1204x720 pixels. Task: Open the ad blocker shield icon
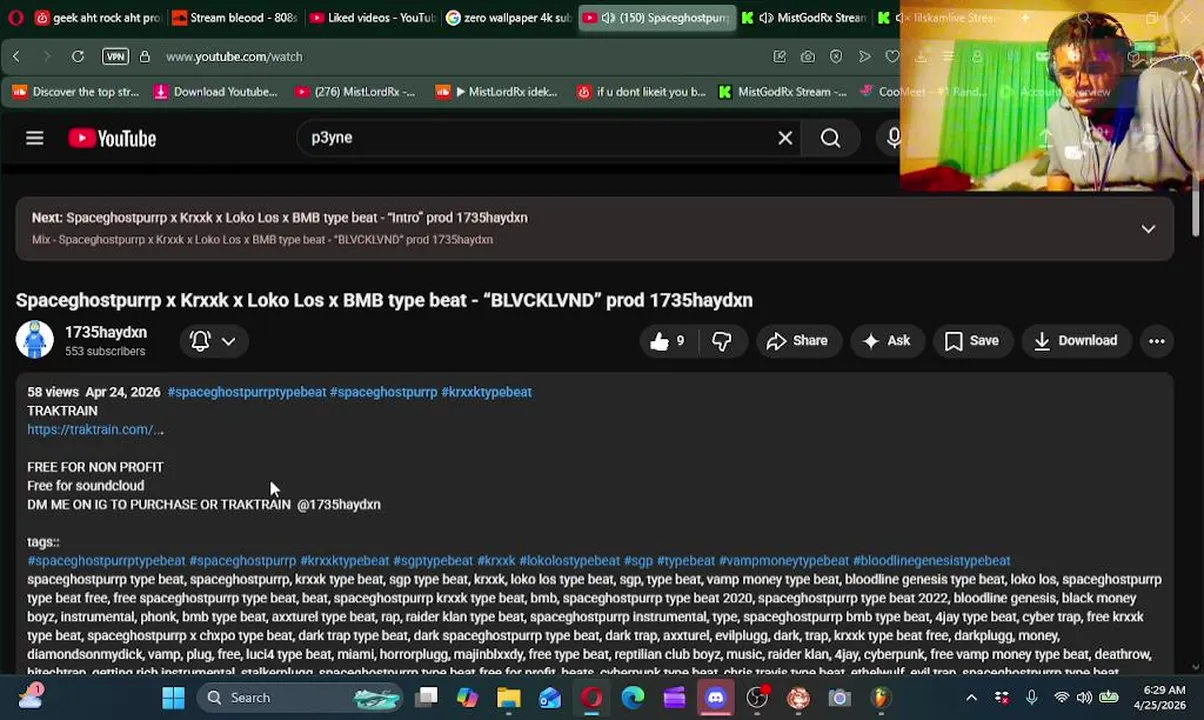[836, 57]
